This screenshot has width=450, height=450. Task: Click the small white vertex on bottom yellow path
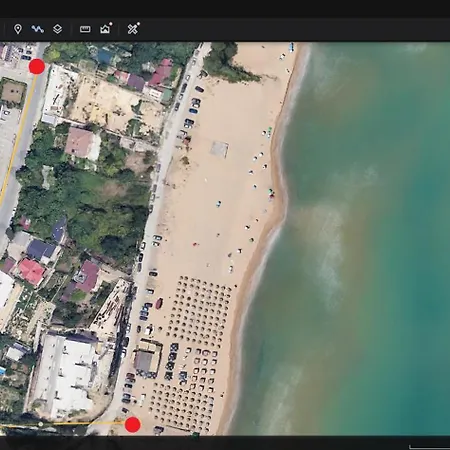(x=41, y=424)
